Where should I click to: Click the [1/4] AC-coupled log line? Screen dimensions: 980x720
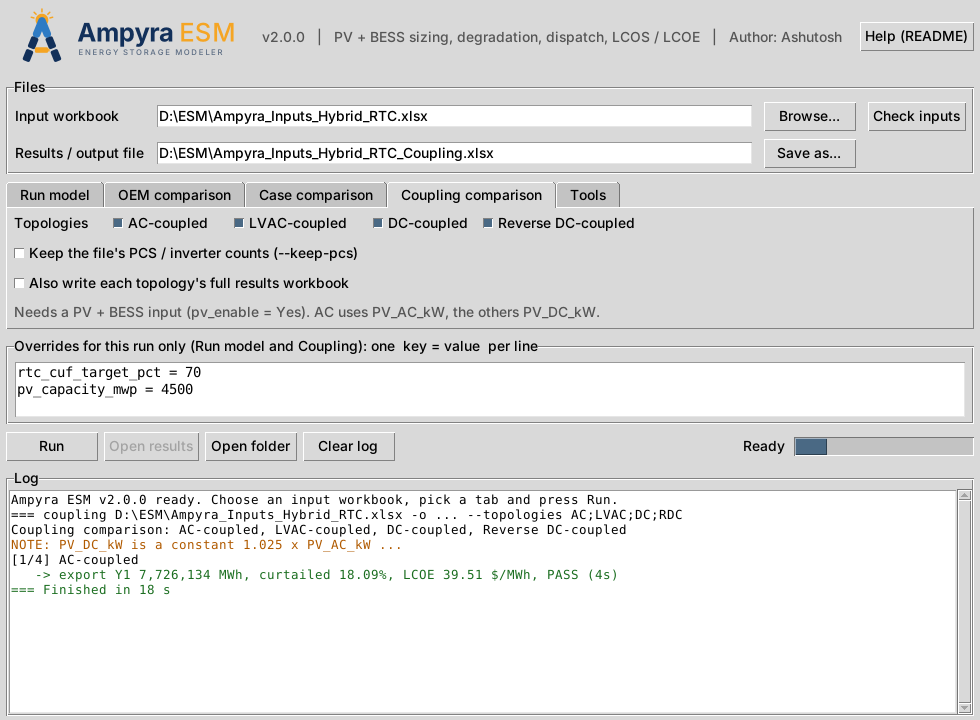coord(75,560)
